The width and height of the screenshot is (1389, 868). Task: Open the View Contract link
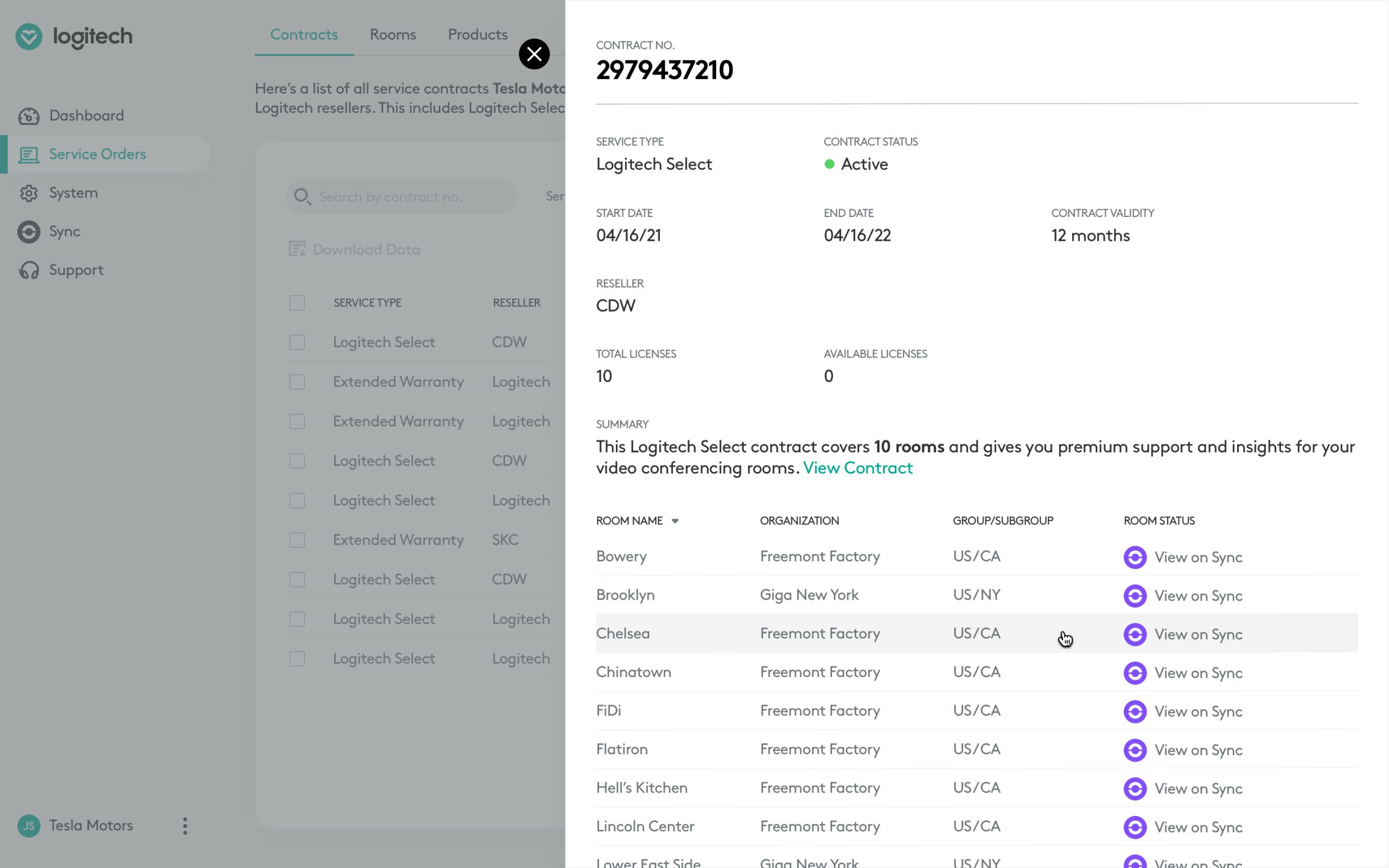coord(857,468)
